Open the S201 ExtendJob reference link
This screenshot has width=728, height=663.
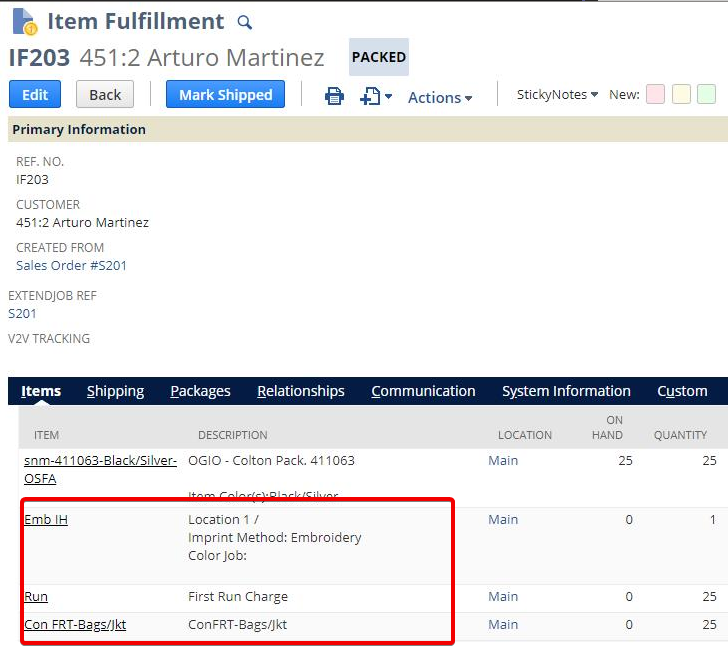click(x=22, y=313)
